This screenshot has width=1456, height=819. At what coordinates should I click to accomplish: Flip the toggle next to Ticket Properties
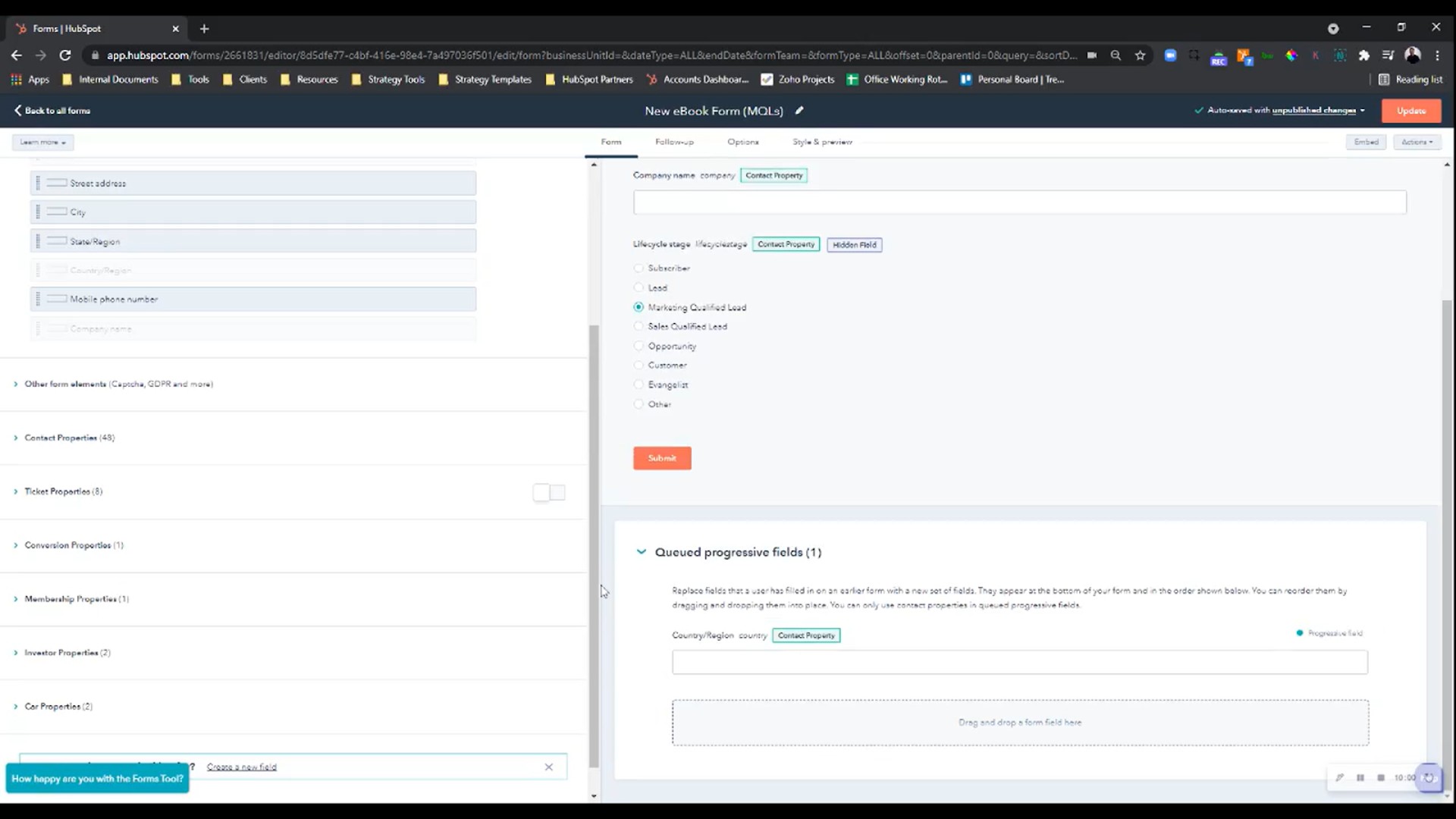pyautogui.click(x=548, y=492)
